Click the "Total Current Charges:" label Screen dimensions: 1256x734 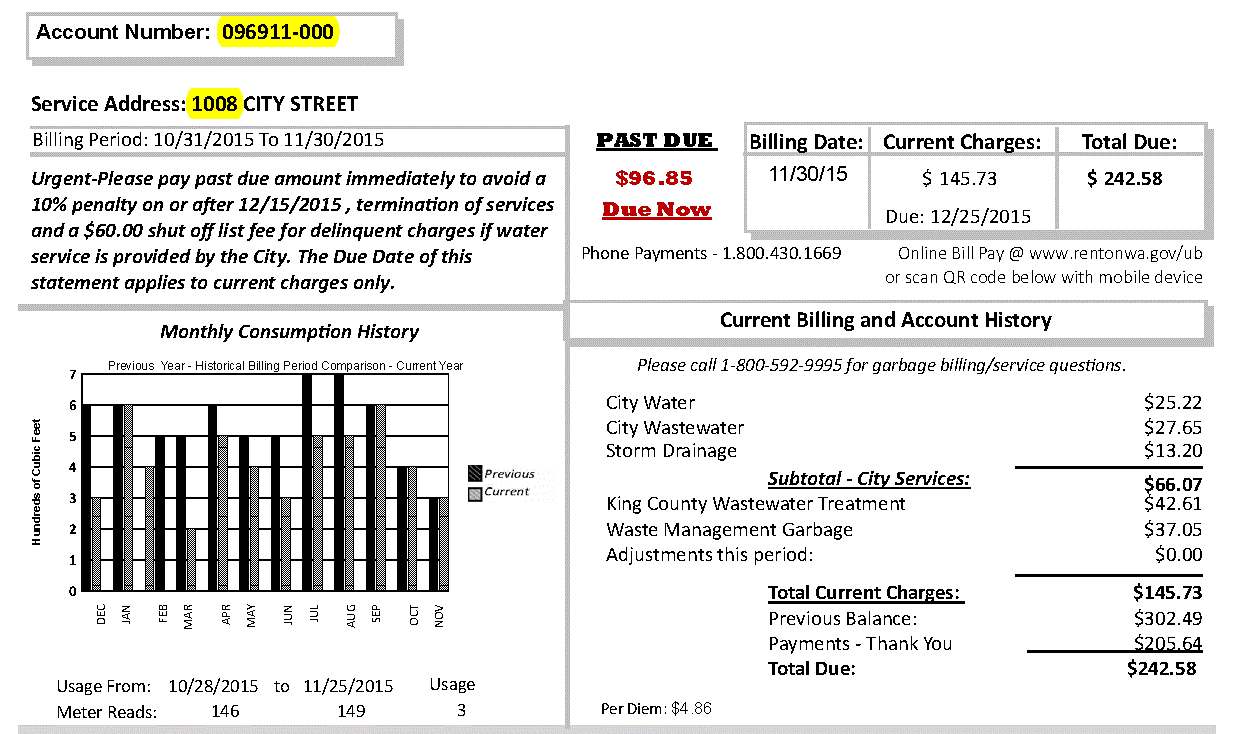(x=864, y=593)
